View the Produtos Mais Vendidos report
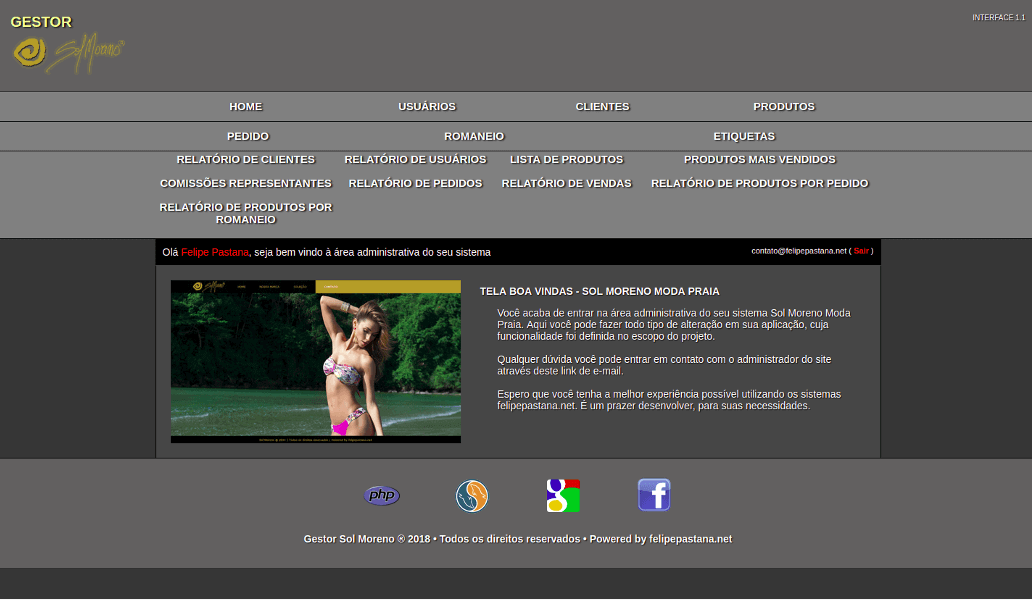 click(x=759, y=160)
